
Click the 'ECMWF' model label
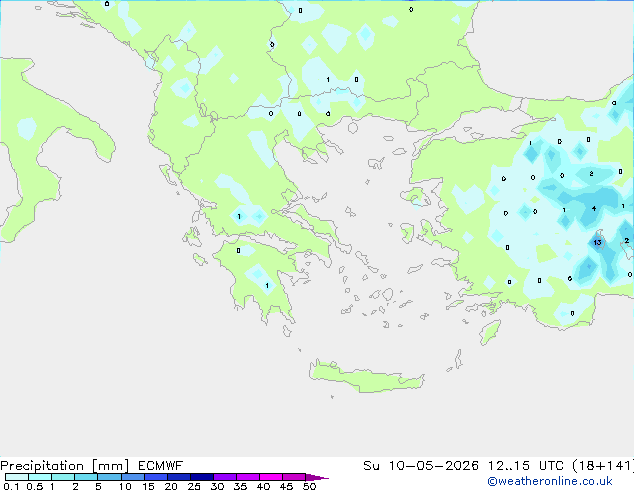coord(161,466)
